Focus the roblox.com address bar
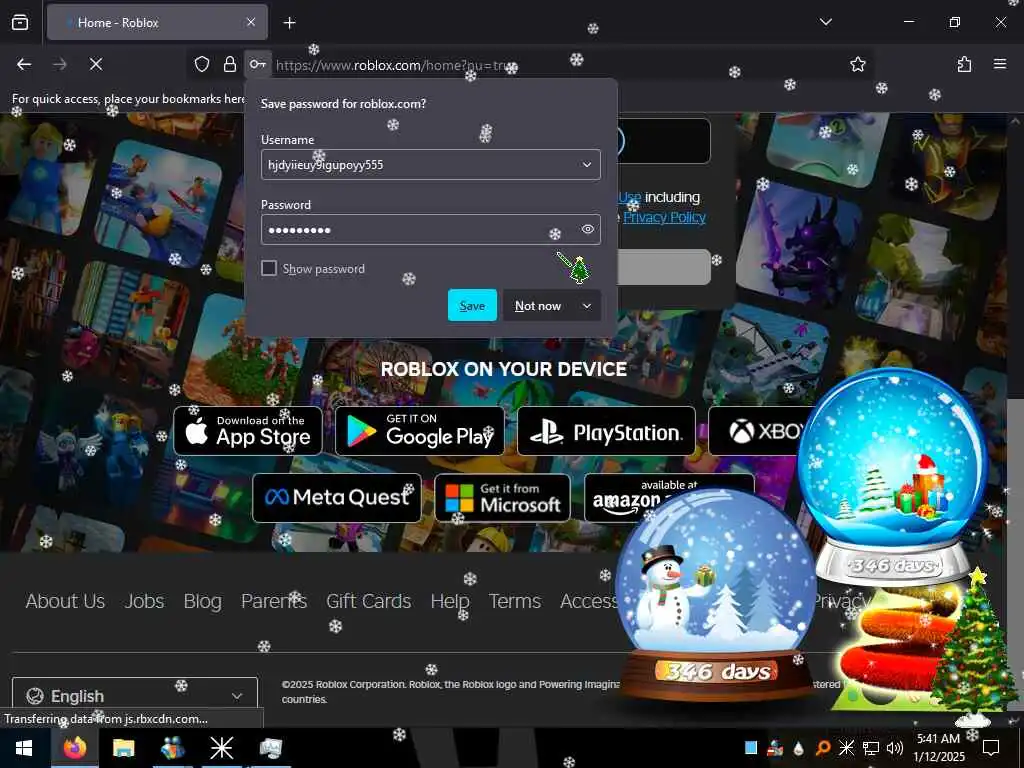1024x768 pixels. point(555,65)
